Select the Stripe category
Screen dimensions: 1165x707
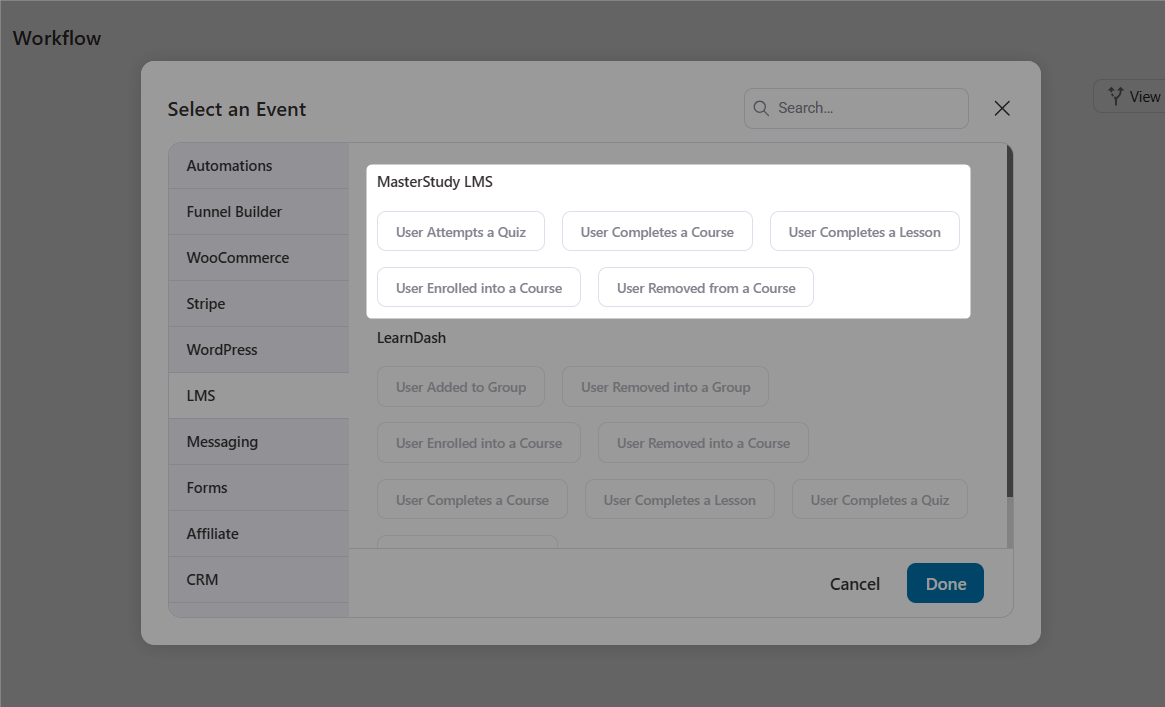coord(259,304)
